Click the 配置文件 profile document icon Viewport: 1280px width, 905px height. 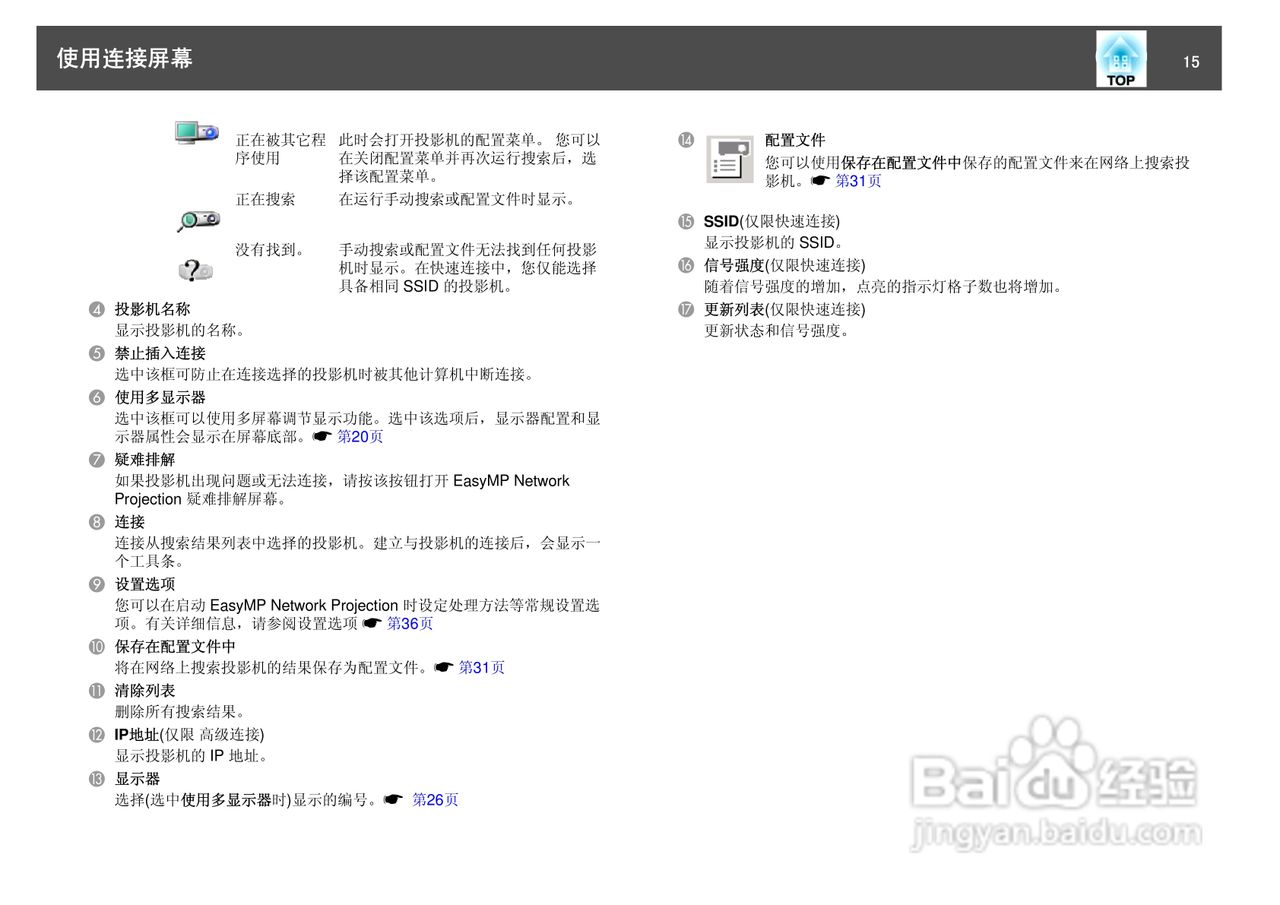point(730,159)
